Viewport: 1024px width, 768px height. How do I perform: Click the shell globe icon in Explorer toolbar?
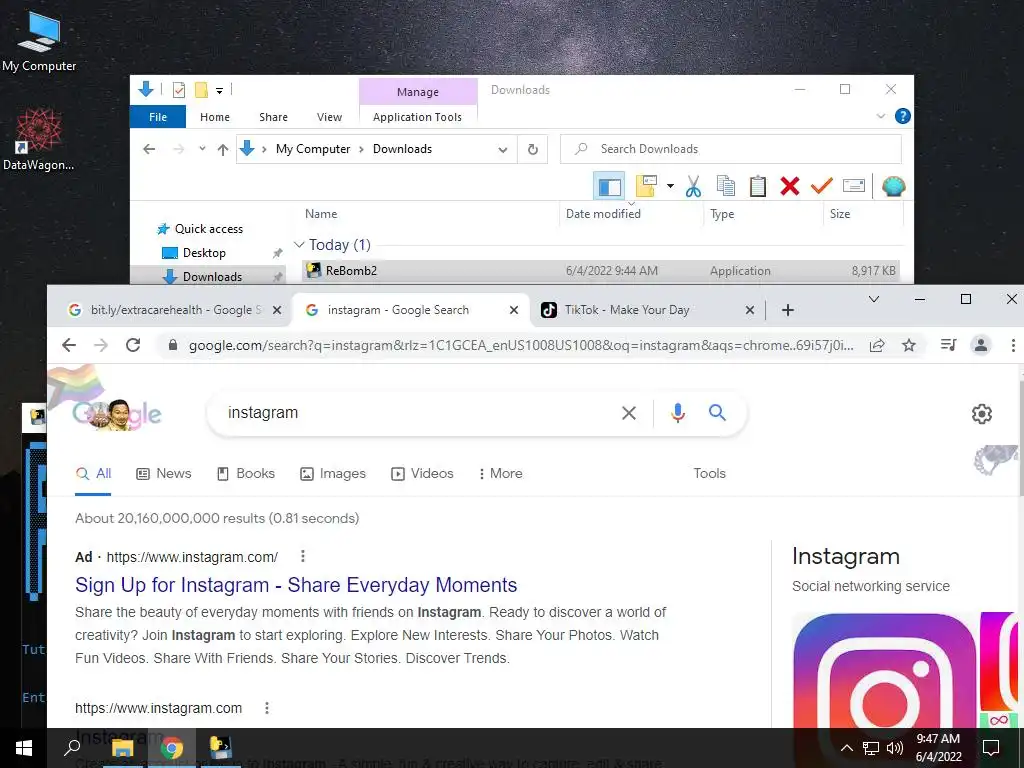pos(893,187)
